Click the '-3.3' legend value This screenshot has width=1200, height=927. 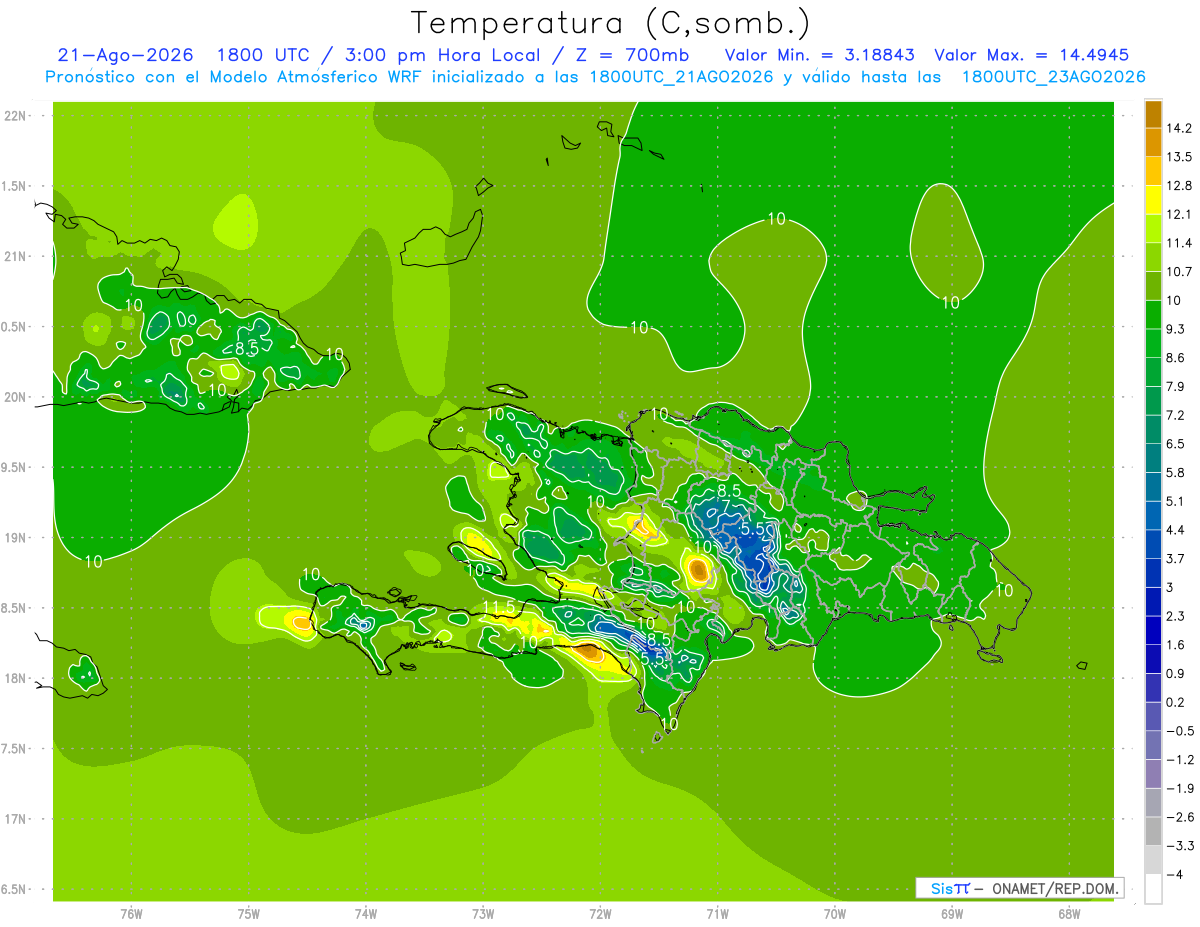click(x=1179, y=846)
